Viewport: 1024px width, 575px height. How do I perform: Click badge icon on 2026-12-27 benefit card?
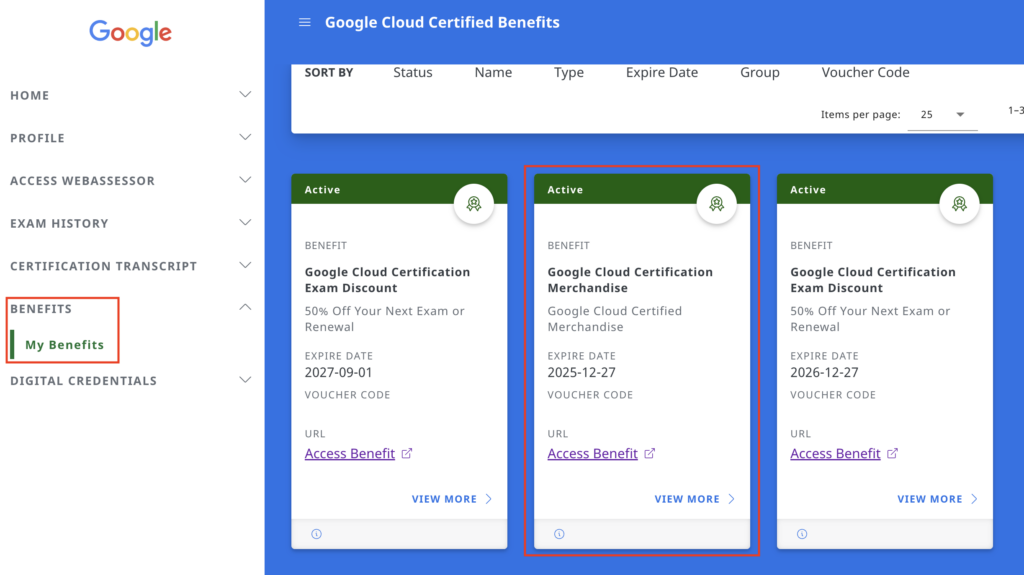959,204
